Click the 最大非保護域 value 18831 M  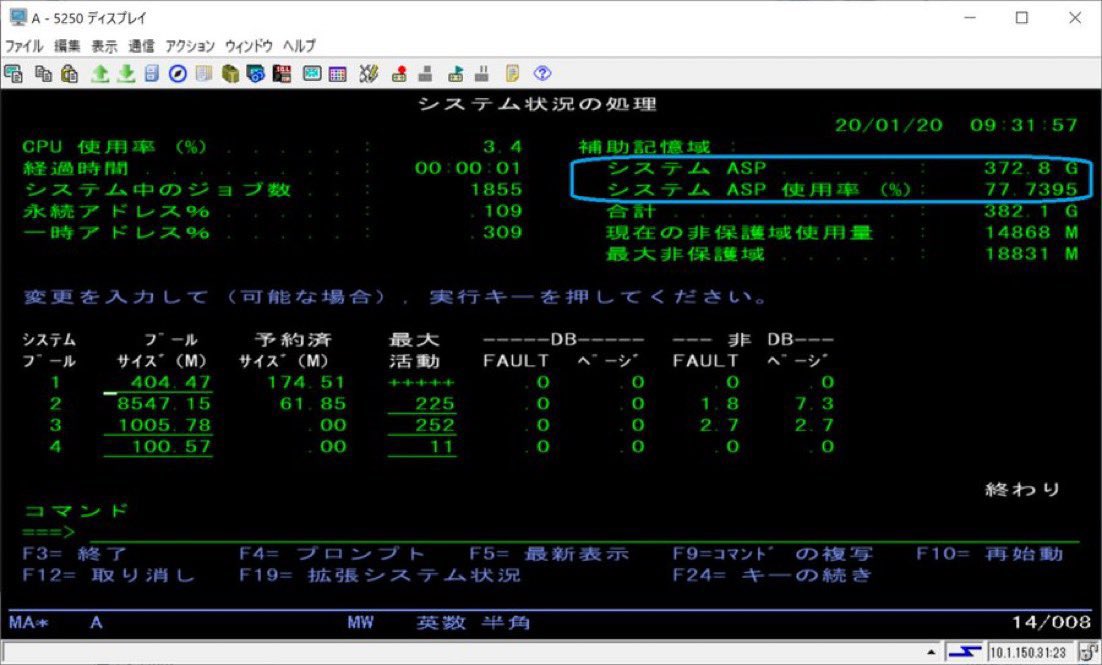point(1031,254)
